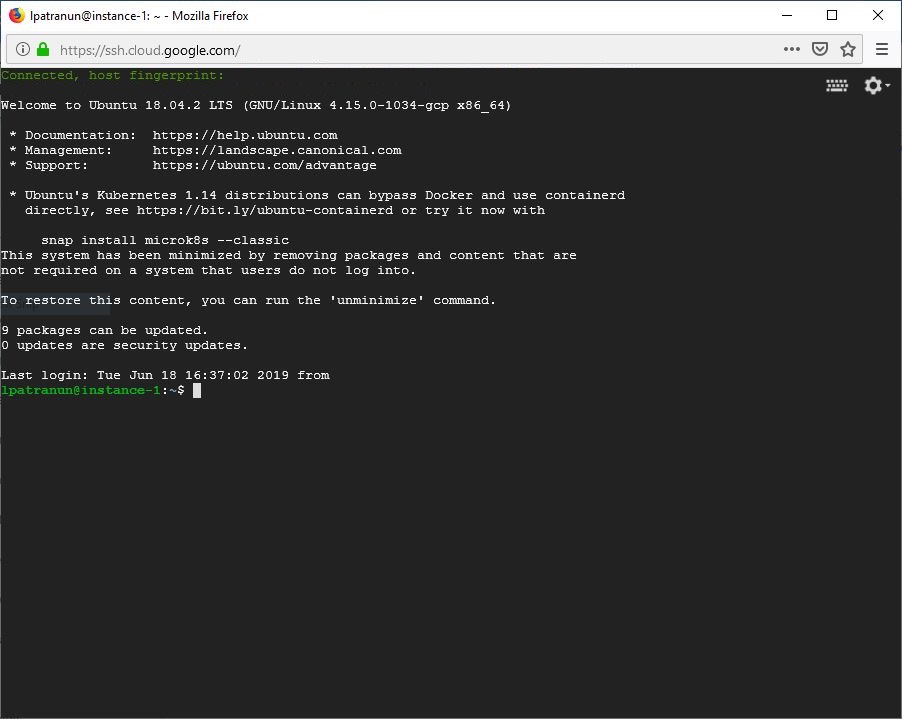The width and height of the screenshot is (902, 719).
Task: Bookmark this page with the star
Action: click(x=847, y=49)
